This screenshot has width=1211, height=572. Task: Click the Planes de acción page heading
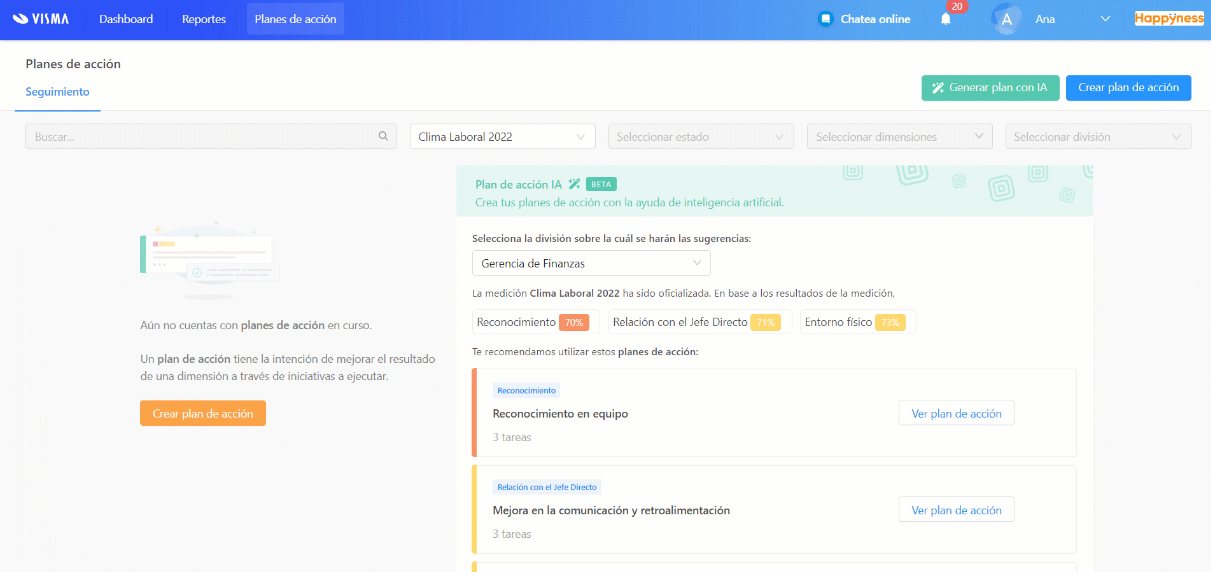point(73,64)
